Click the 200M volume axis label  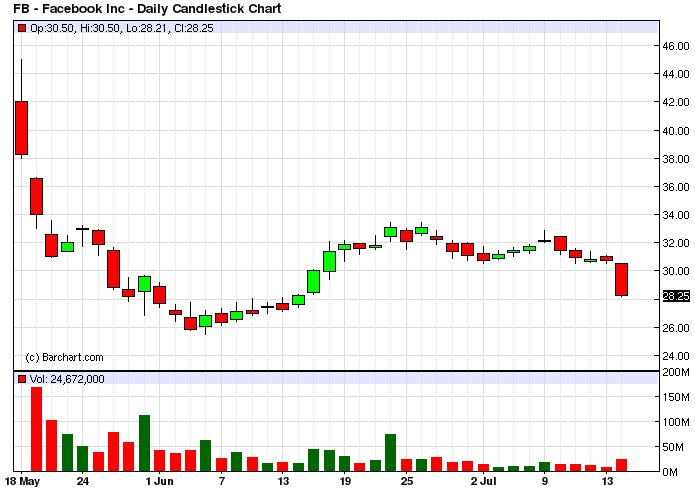pos(676,372)
